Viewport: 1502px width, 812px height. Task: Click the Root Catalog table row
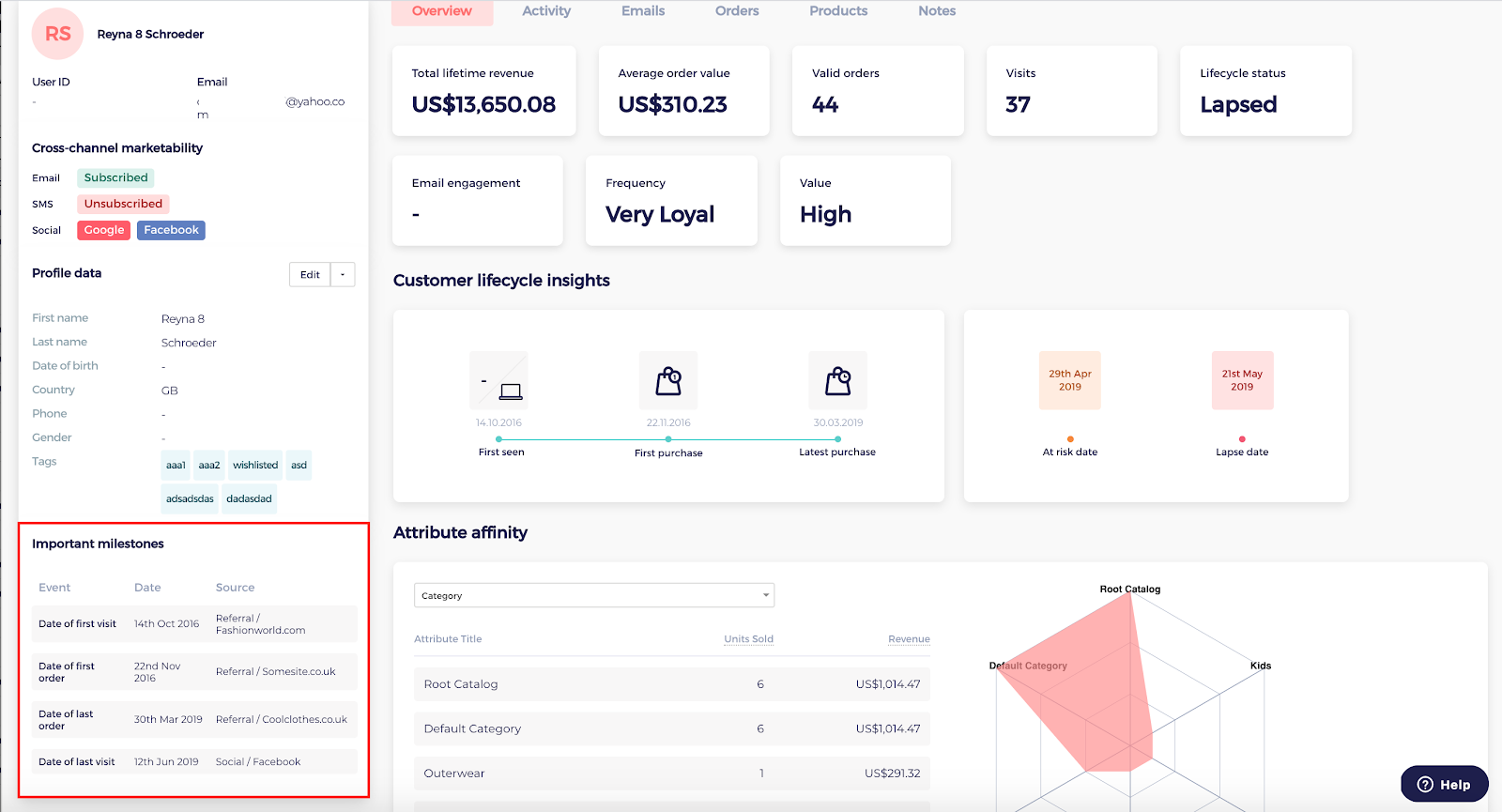tap(672, 684)
